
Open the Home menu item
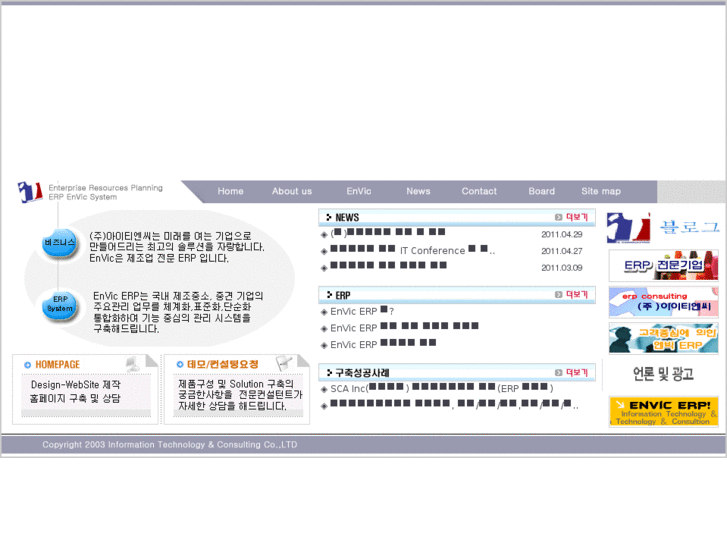coord(230,191)
